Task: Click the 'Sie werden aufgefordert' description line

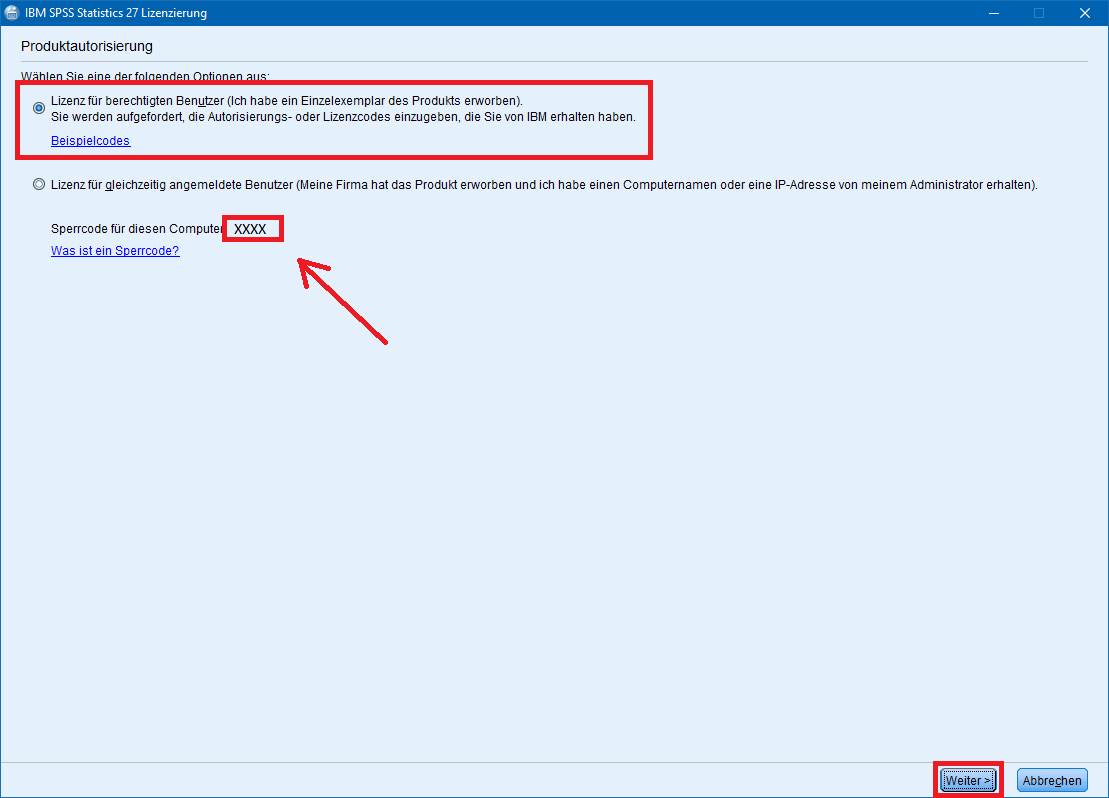Action: click(342, 117)
